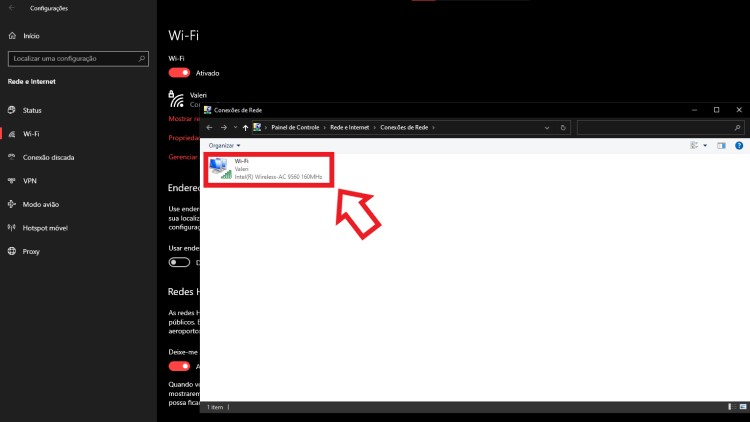Click the airplane mode icon
The width and height of the screenshot is (750, 422).
pos(12,204)
